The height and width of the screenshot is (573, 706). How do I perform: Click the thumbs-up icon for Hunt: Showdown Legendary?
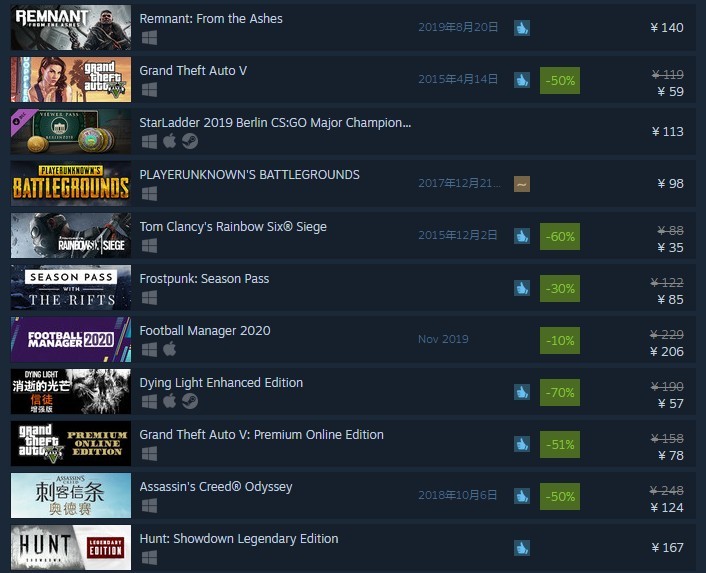coord(522,548)
